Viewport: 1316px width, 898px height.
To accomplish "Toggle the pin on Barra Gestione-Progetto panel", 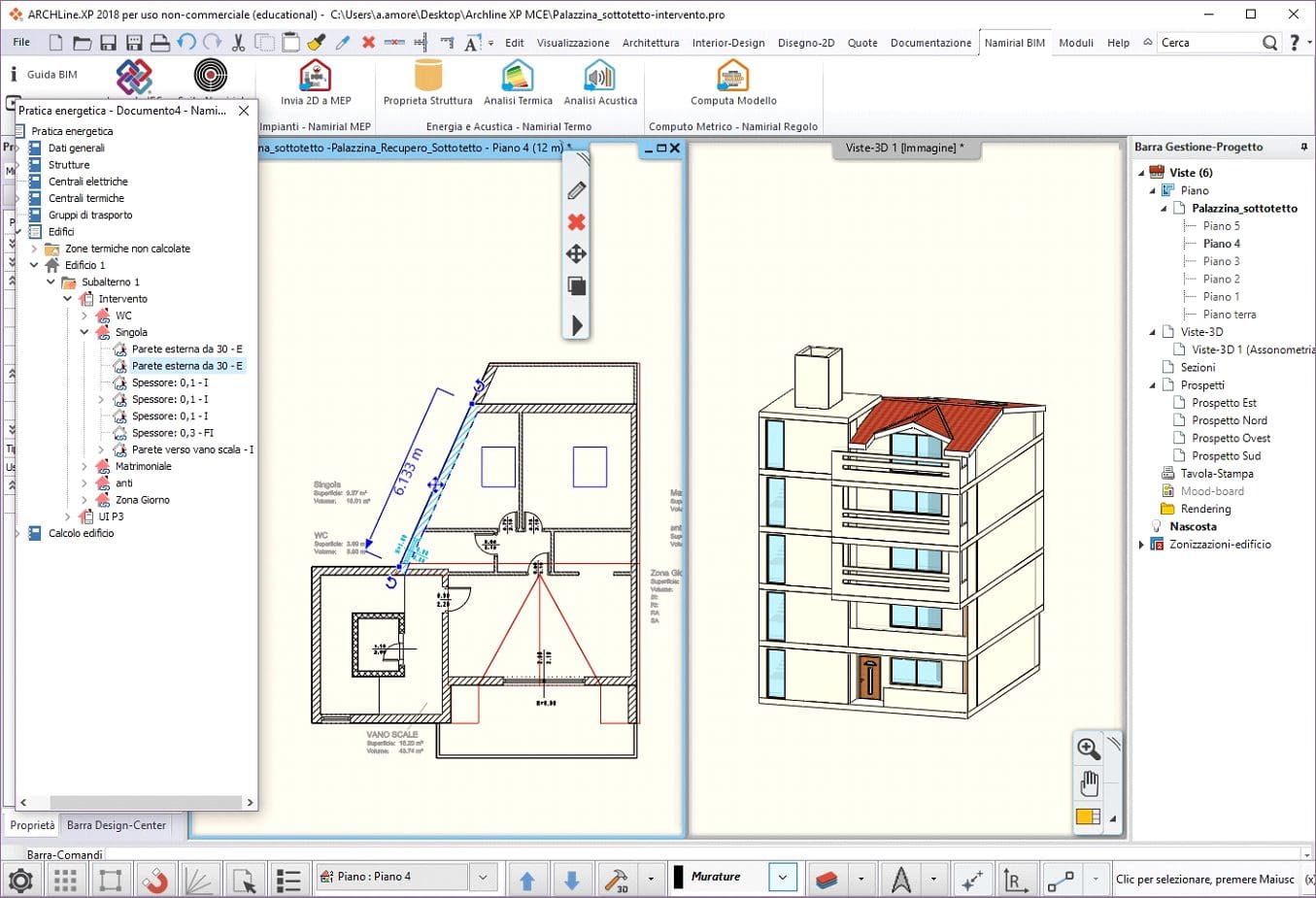I will (x=1303, y=148).
